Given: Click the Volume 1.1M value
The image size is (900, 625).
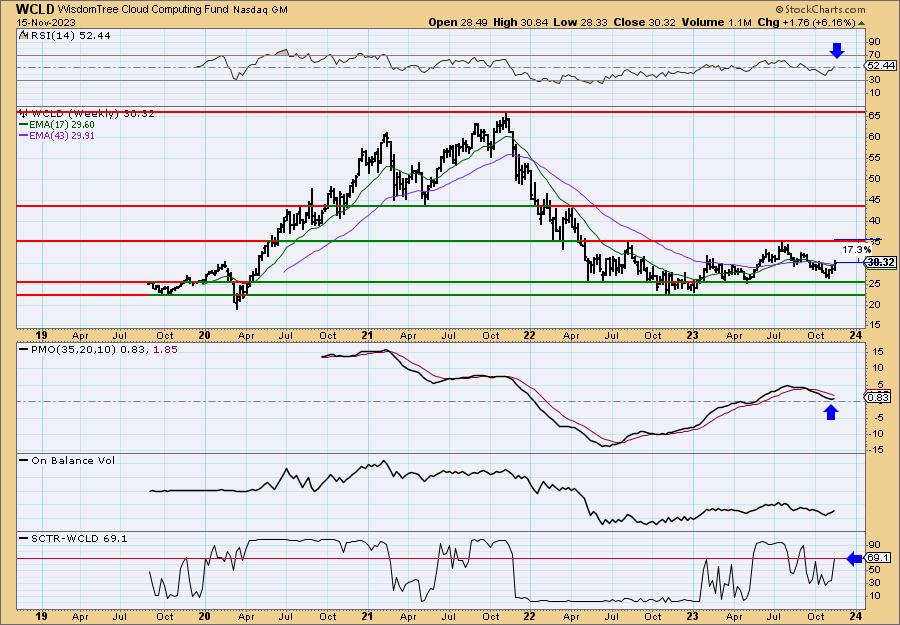Looking at the screenshot, I should click(717, 22).
